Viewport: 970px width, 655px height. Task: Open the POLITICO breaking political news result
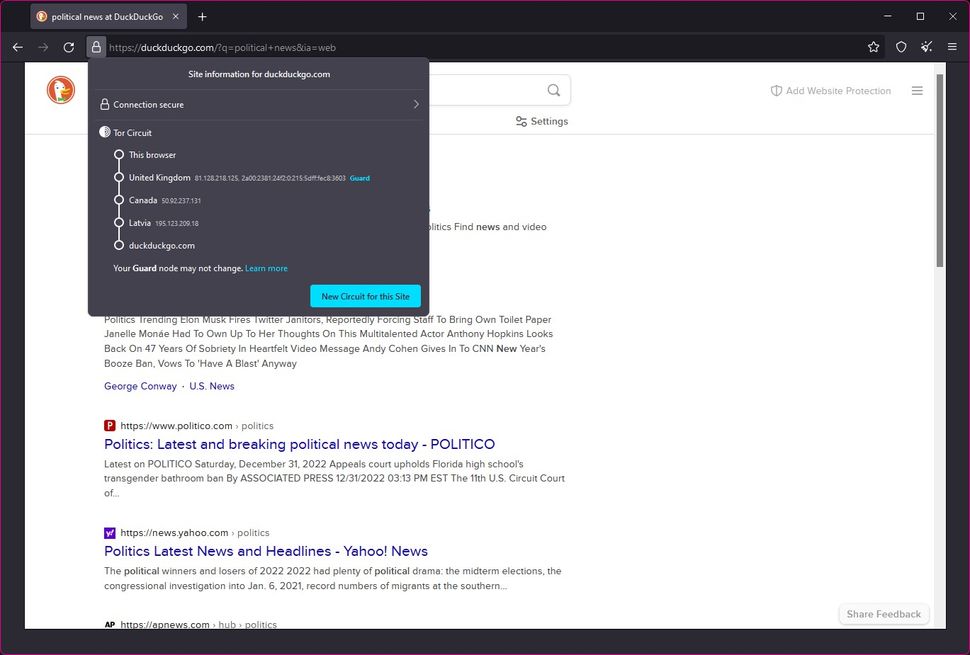[299, 444]
